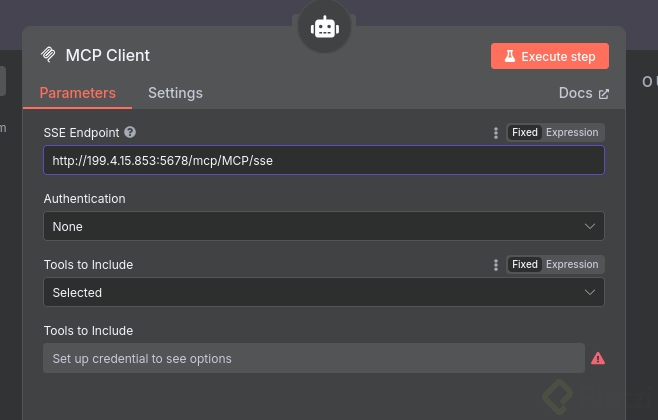Click the flask icon on Execute step

click(509, 56)
